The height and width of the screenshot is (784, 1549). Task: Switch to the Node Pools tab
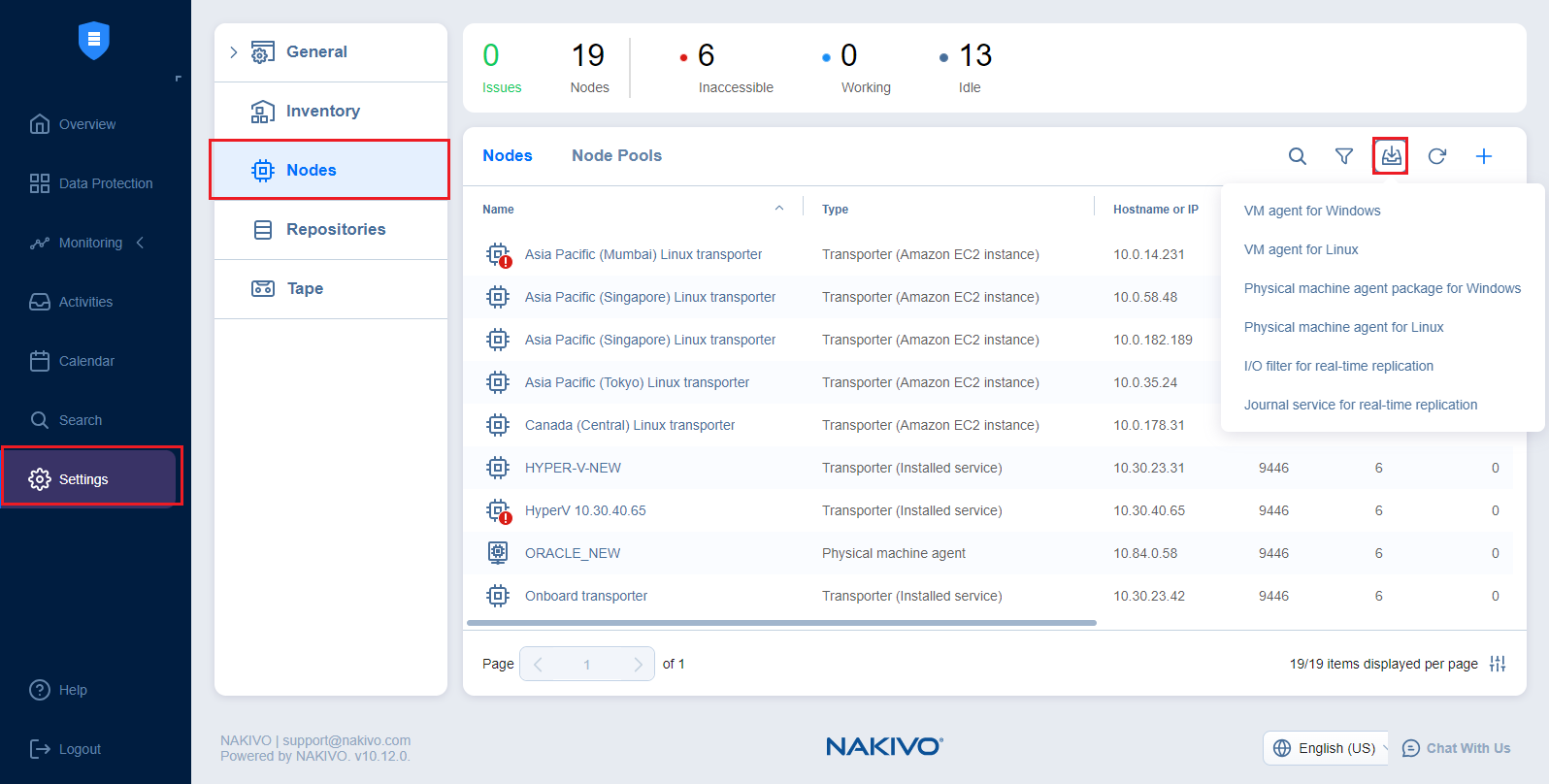(x=616, y=155)
